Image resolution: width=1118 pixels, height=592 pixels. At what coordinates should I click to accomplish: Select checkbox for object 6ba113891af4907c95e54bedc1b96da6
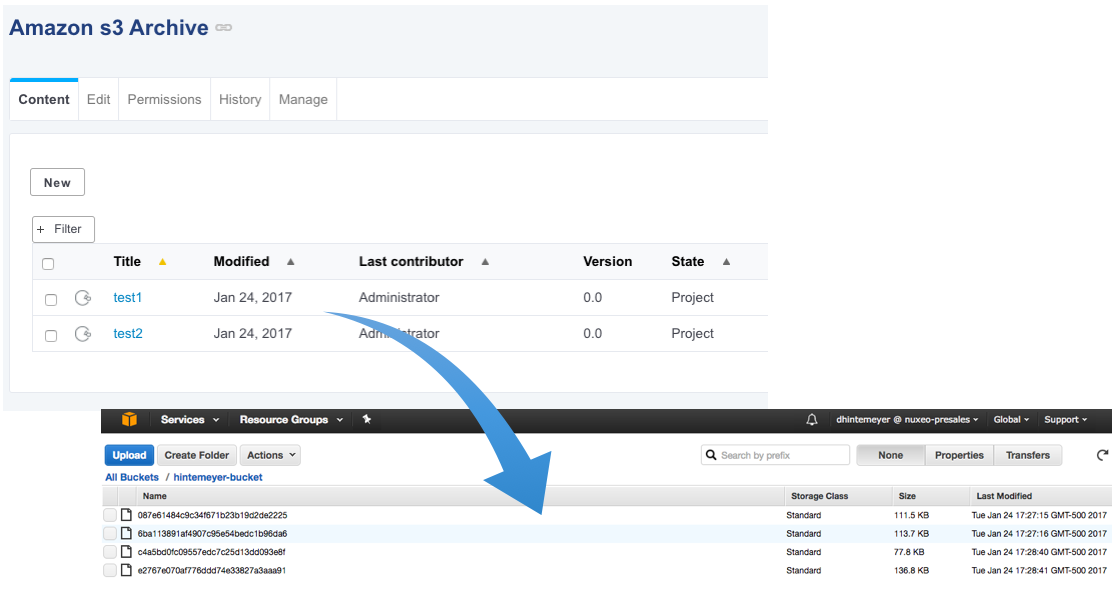110,534
